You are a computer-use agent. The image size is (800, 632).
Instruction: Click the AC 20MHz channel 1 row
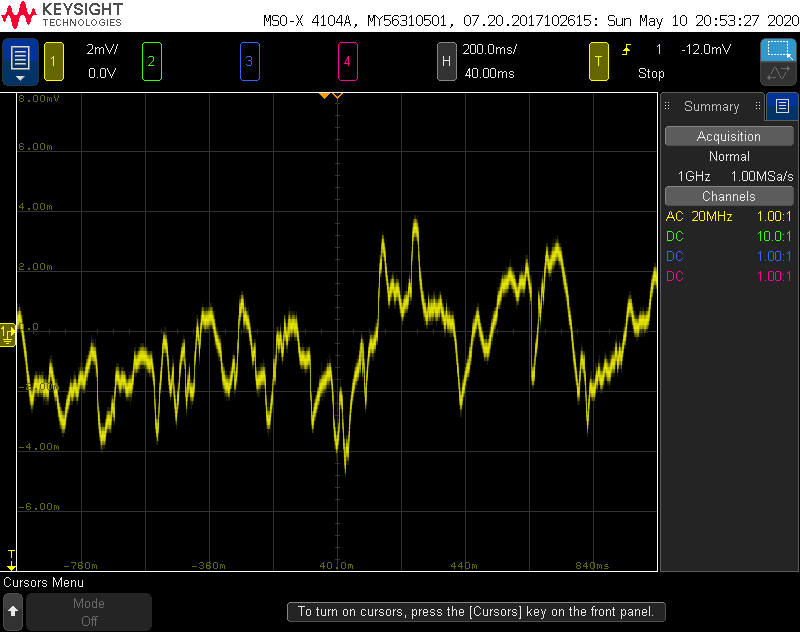729,216
